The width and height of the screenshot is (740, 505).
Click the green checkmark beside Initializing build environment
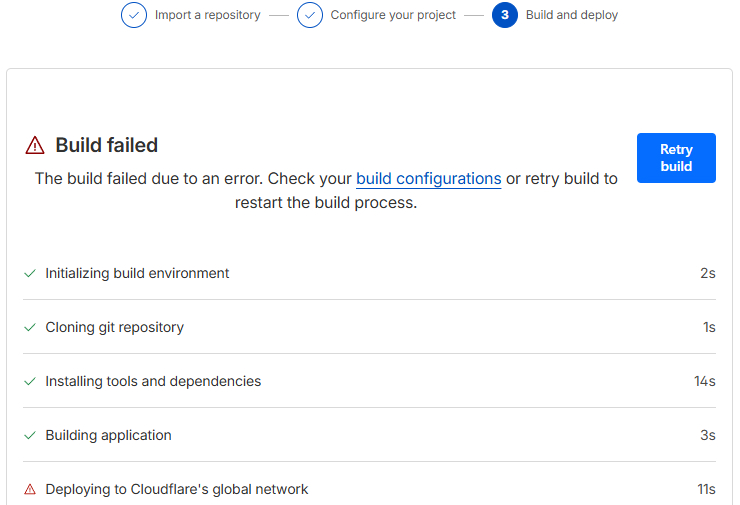coord(30,273)
